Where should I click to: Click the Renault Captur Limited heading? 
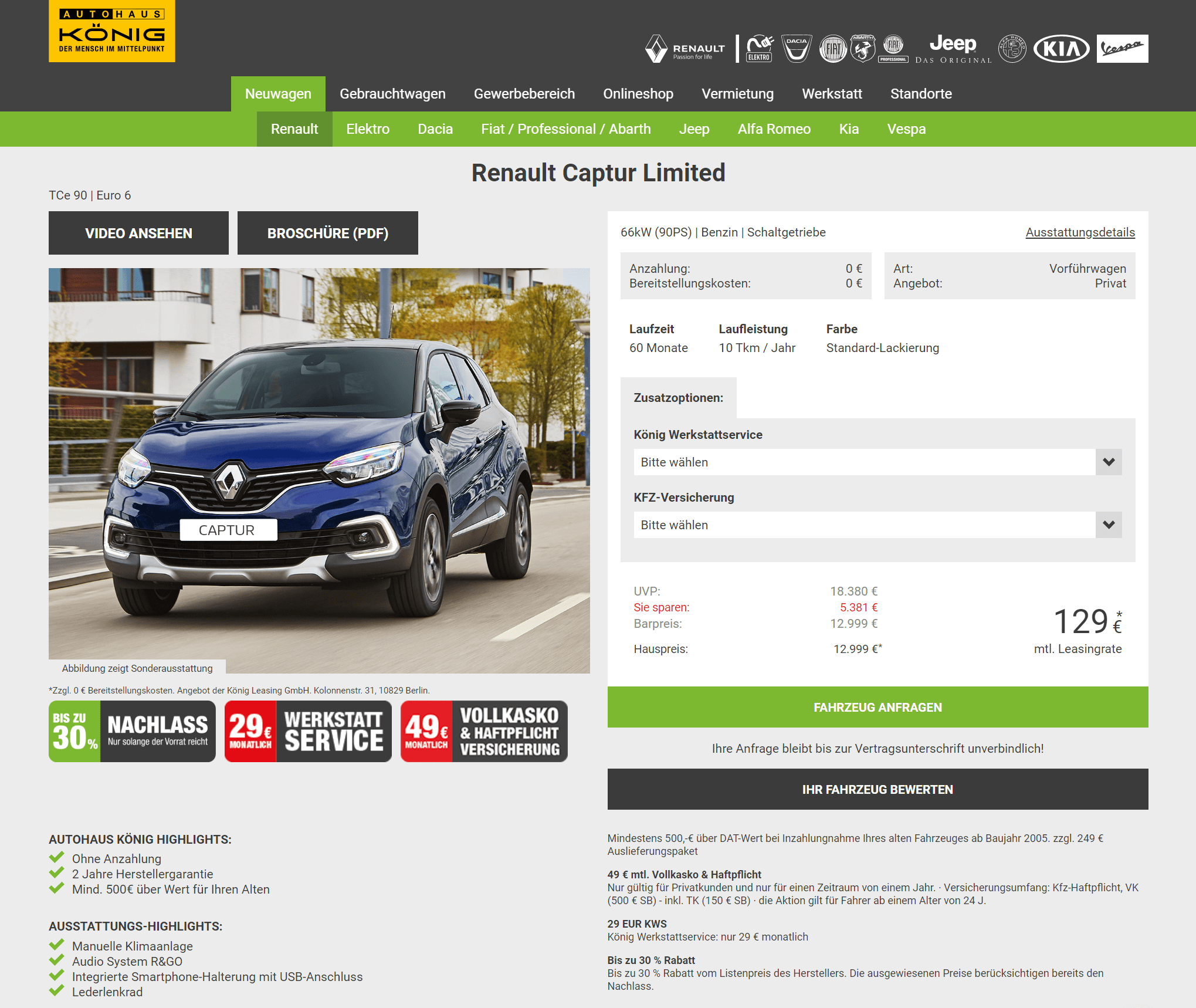598,172
